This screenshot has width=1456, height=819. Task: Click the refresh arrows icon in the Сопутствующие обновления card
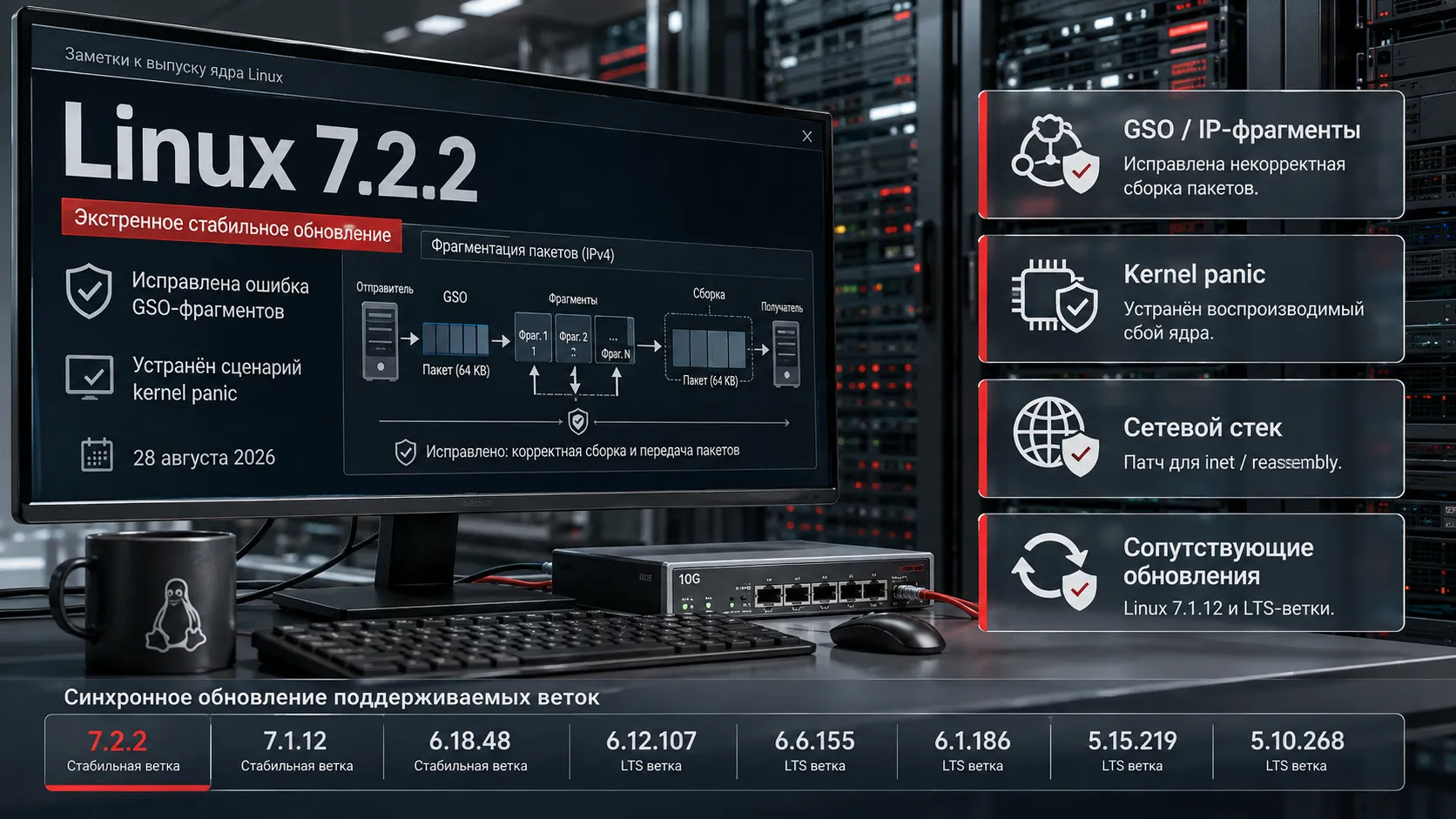click(x=1055, y=571)
